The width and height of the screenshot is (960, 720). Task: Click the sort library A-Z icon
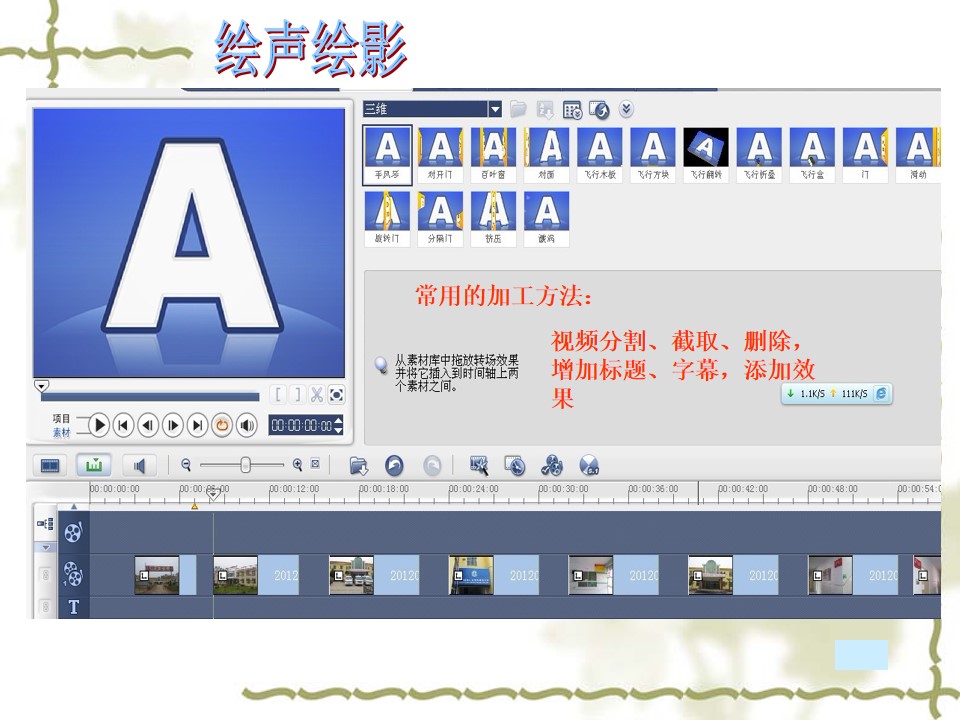click(544, 110)
